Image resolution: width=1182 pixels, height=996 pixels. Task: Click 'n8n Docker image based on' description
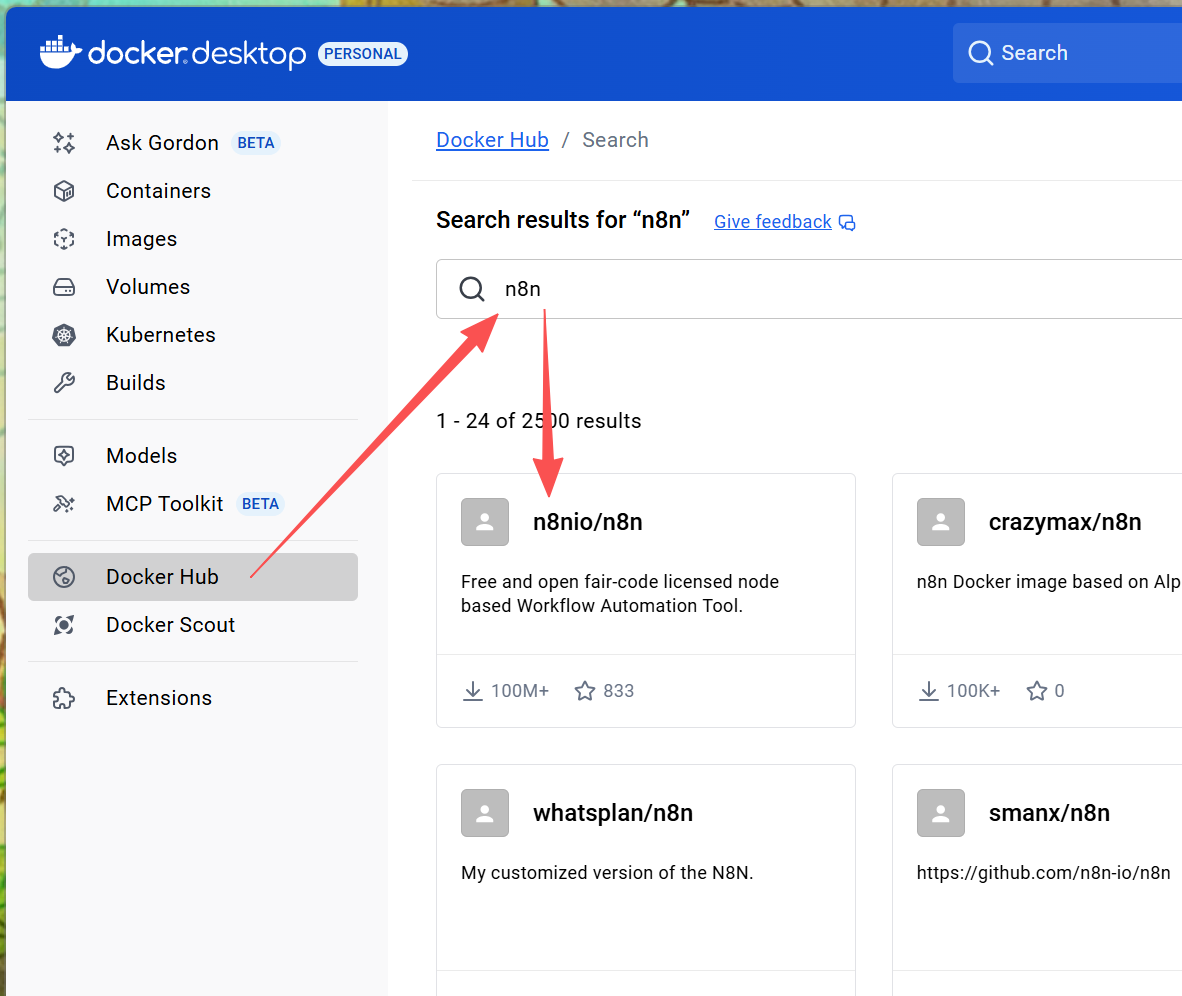click(1049, 581)
